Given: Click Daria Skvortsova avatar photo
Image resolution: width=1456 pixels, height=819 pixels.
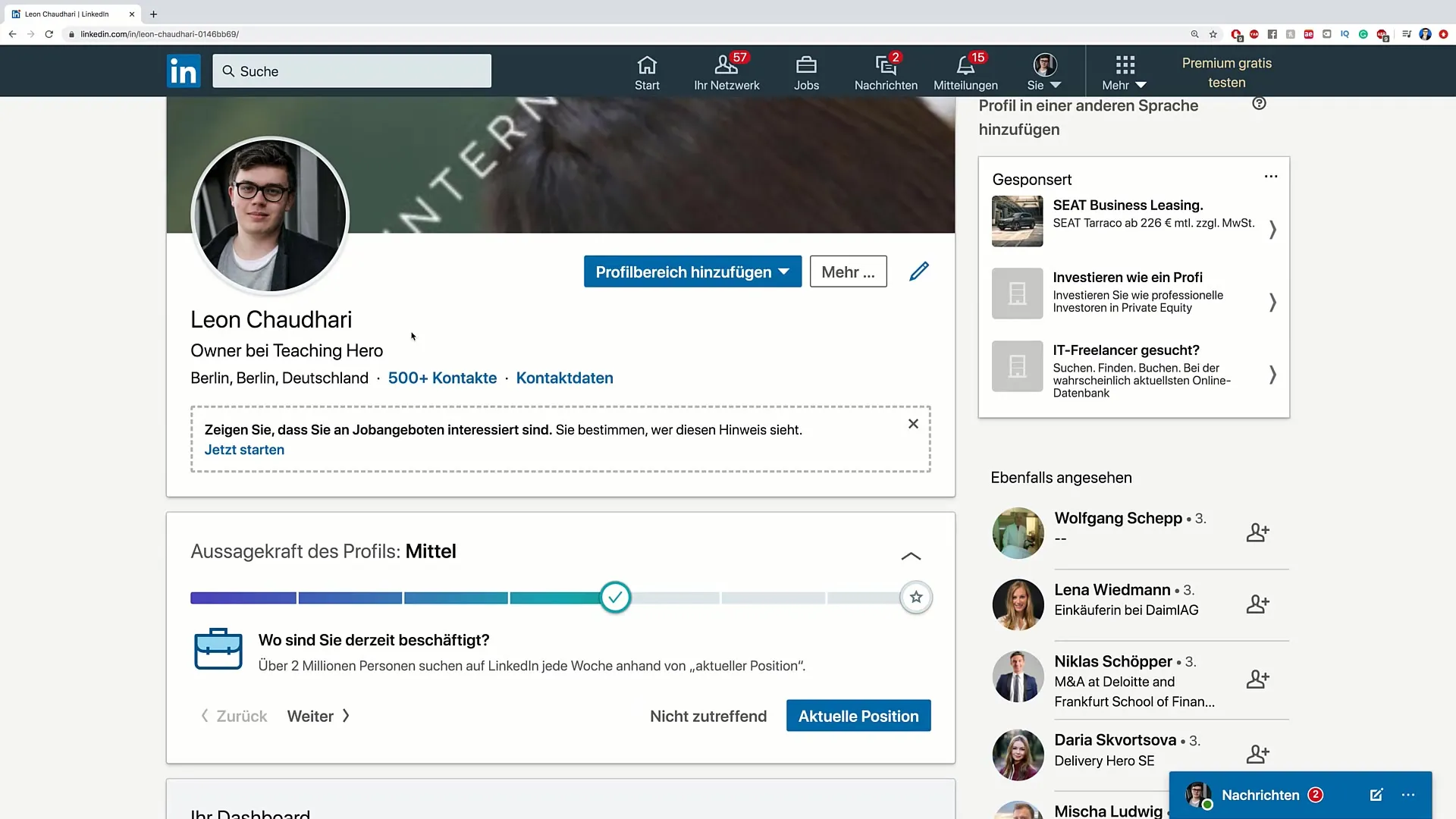Looking at the screenshot, I should pyautogui.click(x=1018, y=755).
